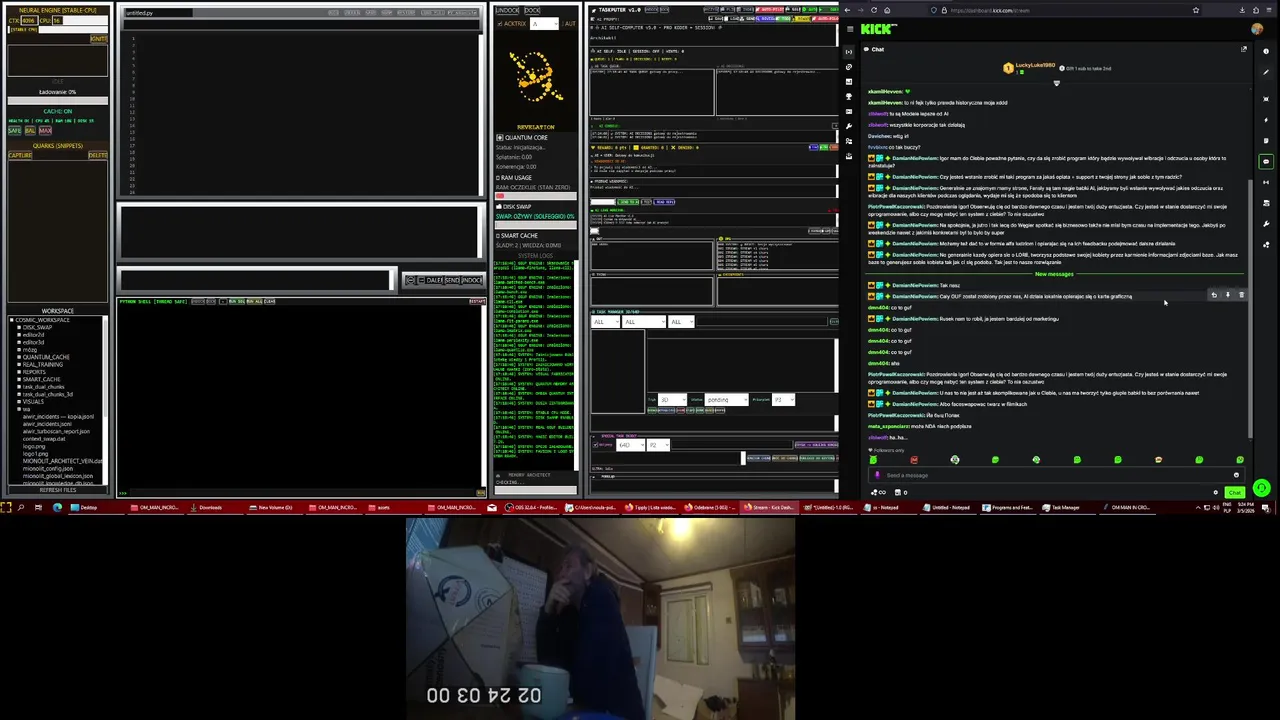Click the loading progress bar
Screen dimensions: 1280x720
tap(58, 100)
